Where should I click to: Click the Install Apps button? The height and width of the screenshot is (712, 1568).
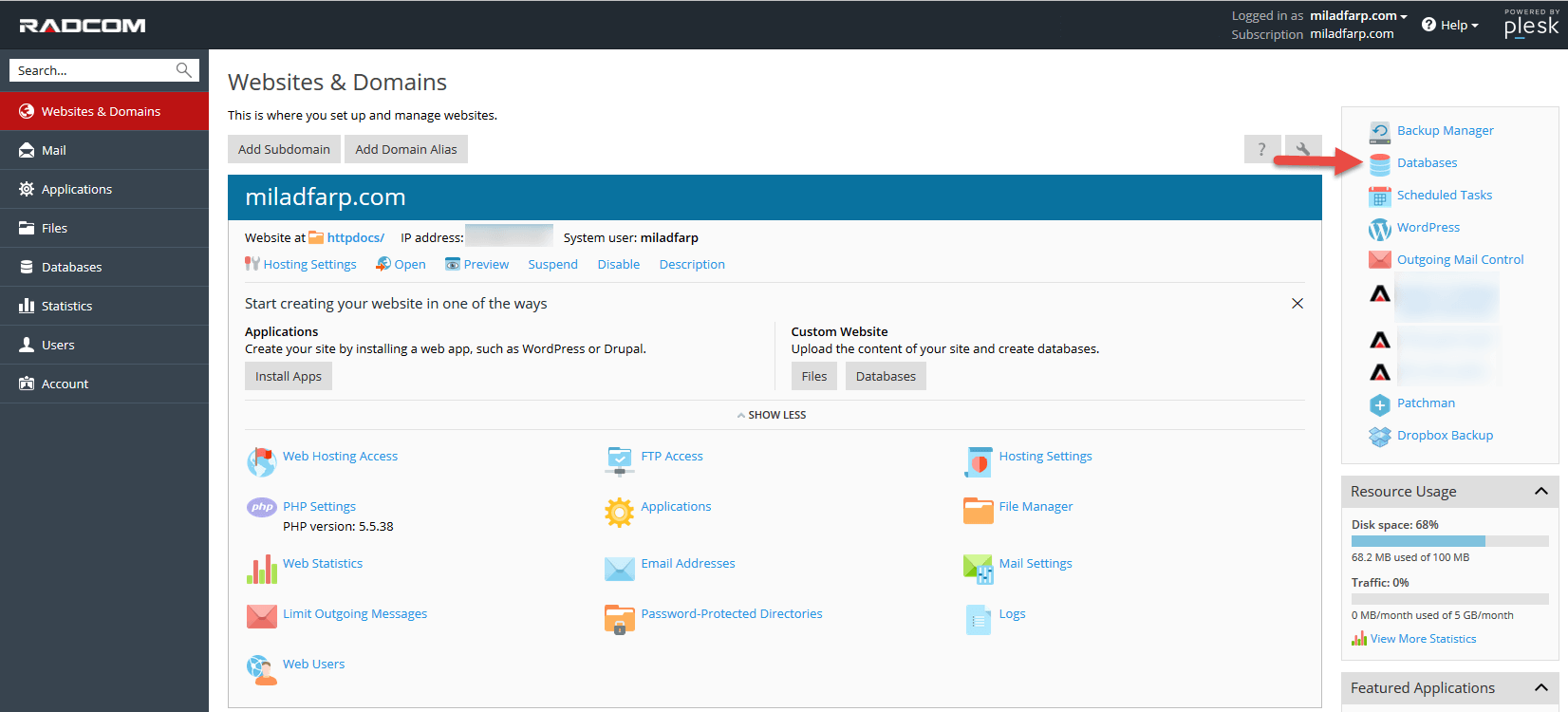click(288, 376)
